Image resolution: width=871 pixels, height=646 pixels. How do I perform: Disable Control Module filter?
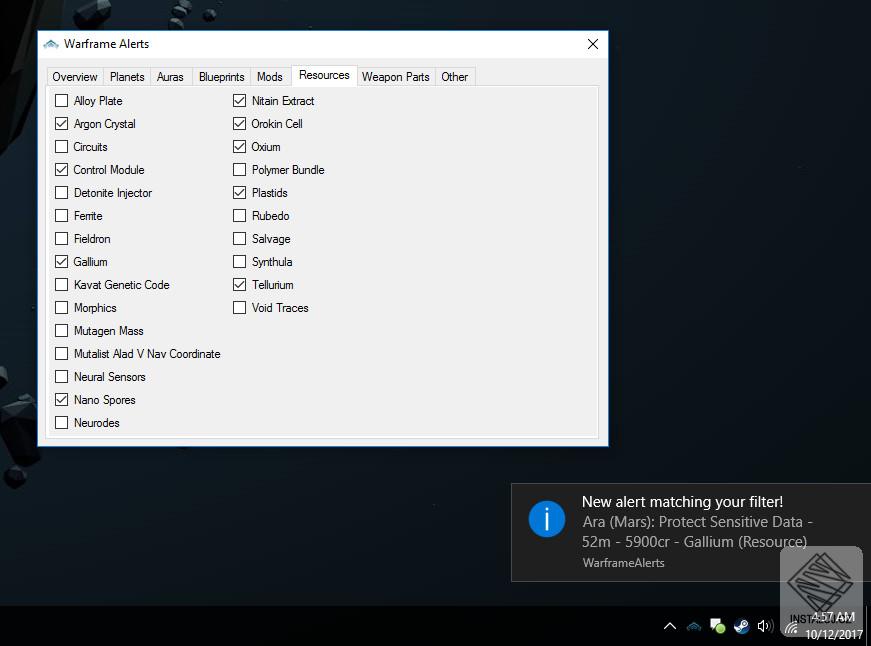click(x=62, y=170)
